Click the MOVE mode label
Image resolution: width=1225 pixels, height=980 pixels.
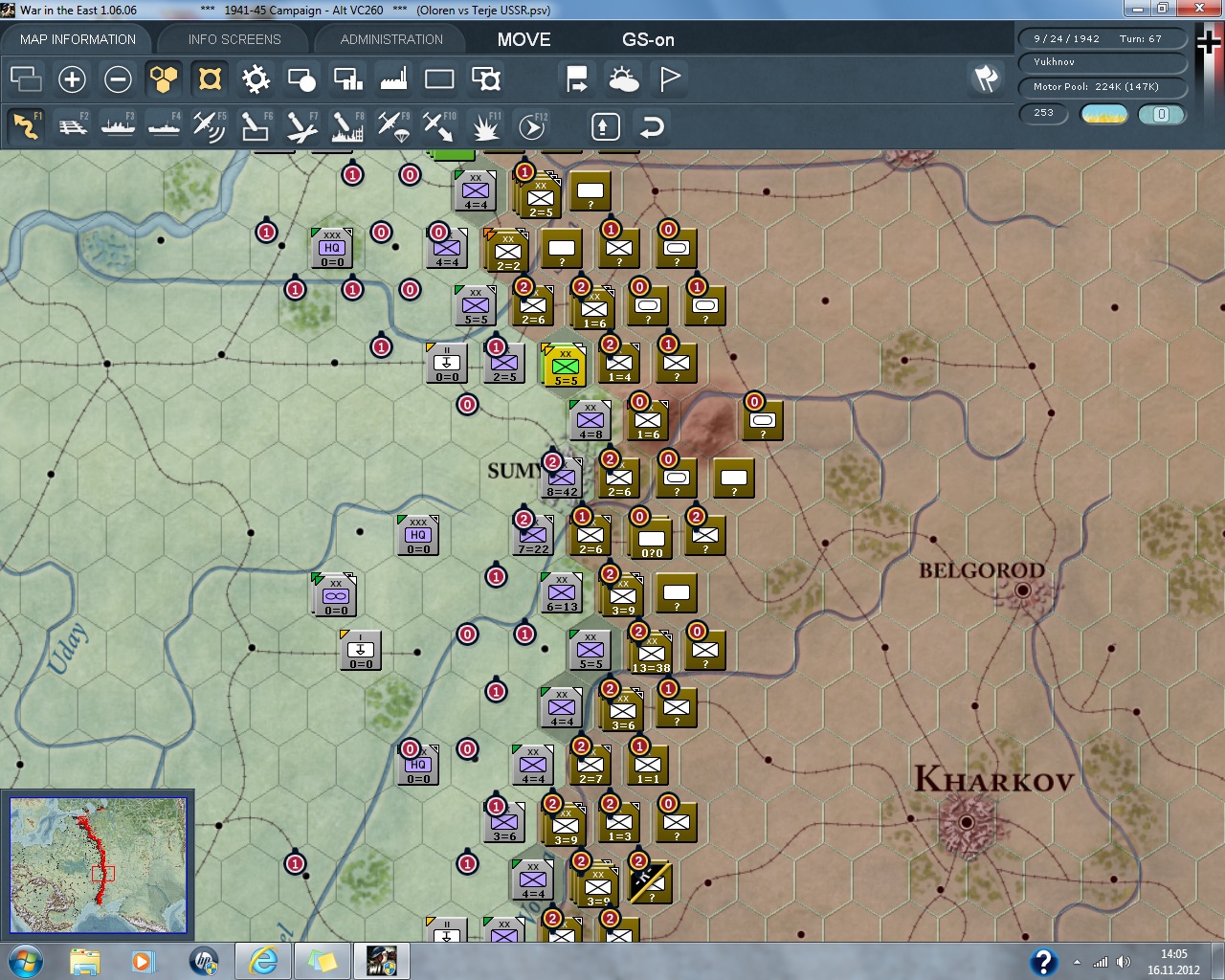click(523, 39)
